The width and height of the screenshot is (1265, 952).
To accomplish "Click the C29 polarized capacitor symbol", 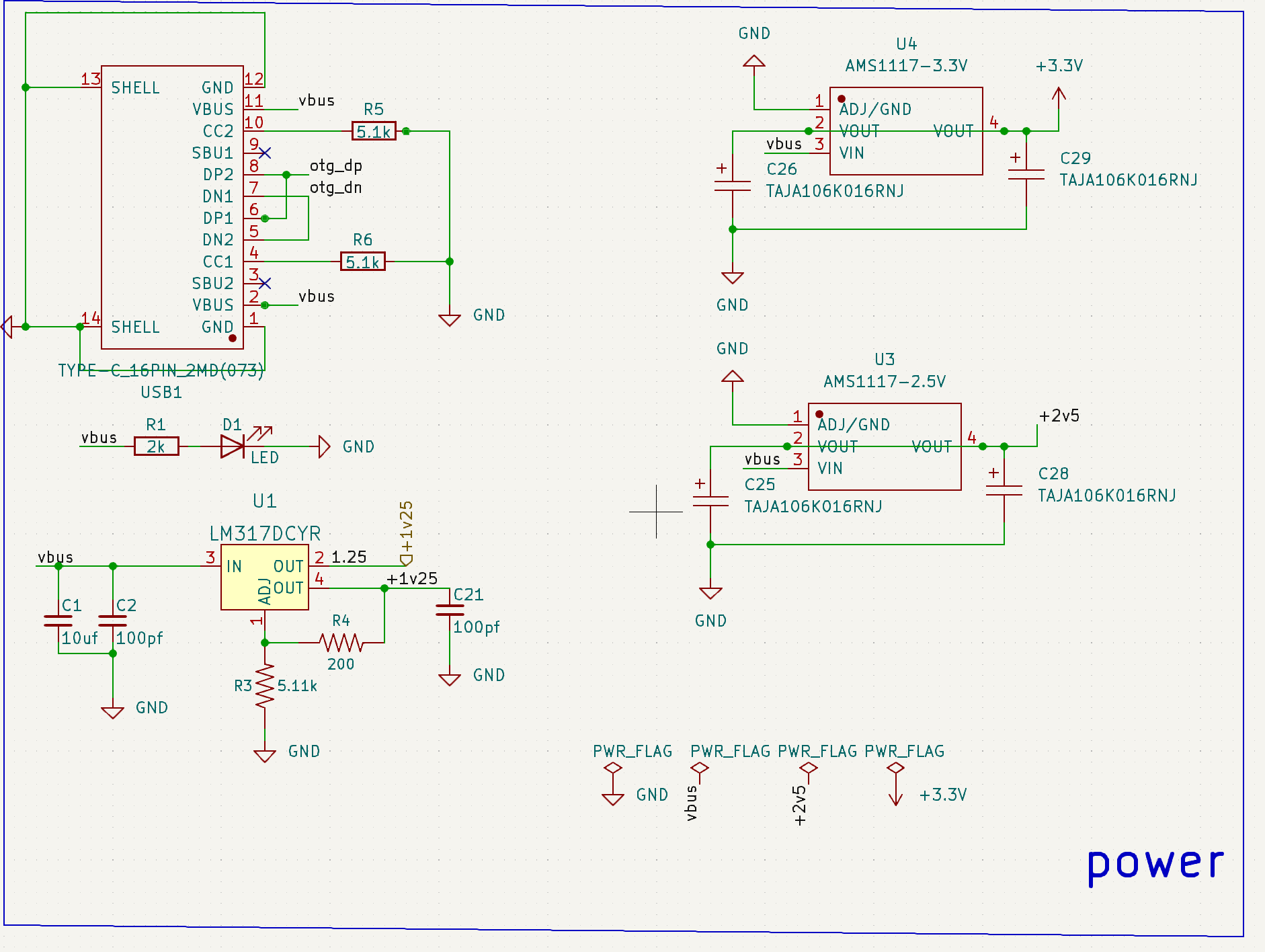I will pos(1026,175).
